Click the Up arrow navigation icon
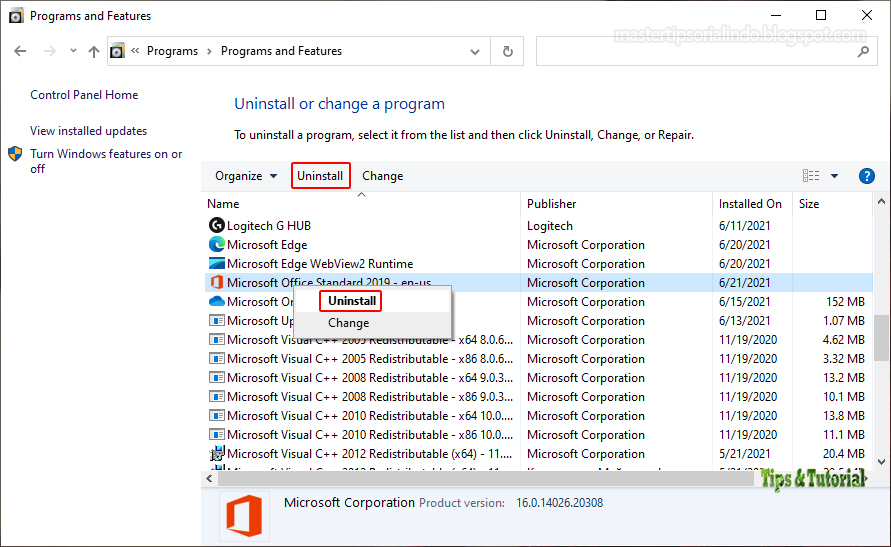 pyautogui.click(x=94, y=51)
